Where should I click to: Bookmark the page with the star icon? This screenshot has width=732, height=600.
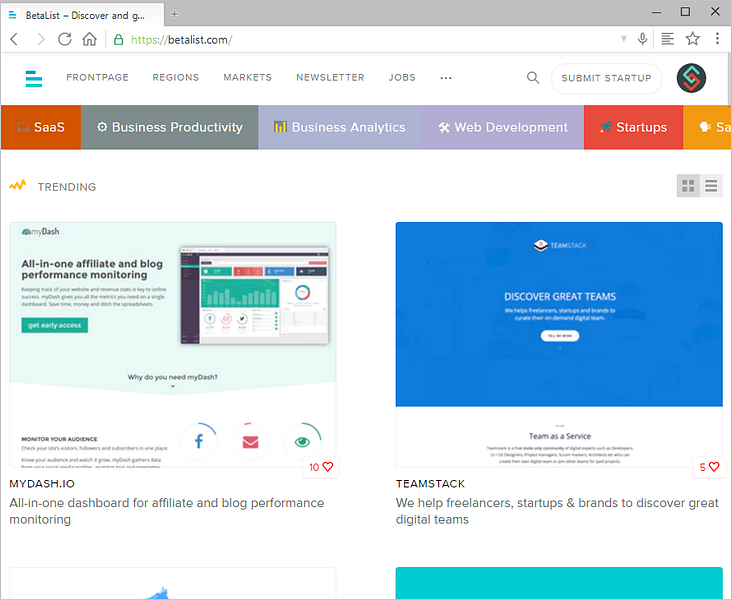point(693,39)
